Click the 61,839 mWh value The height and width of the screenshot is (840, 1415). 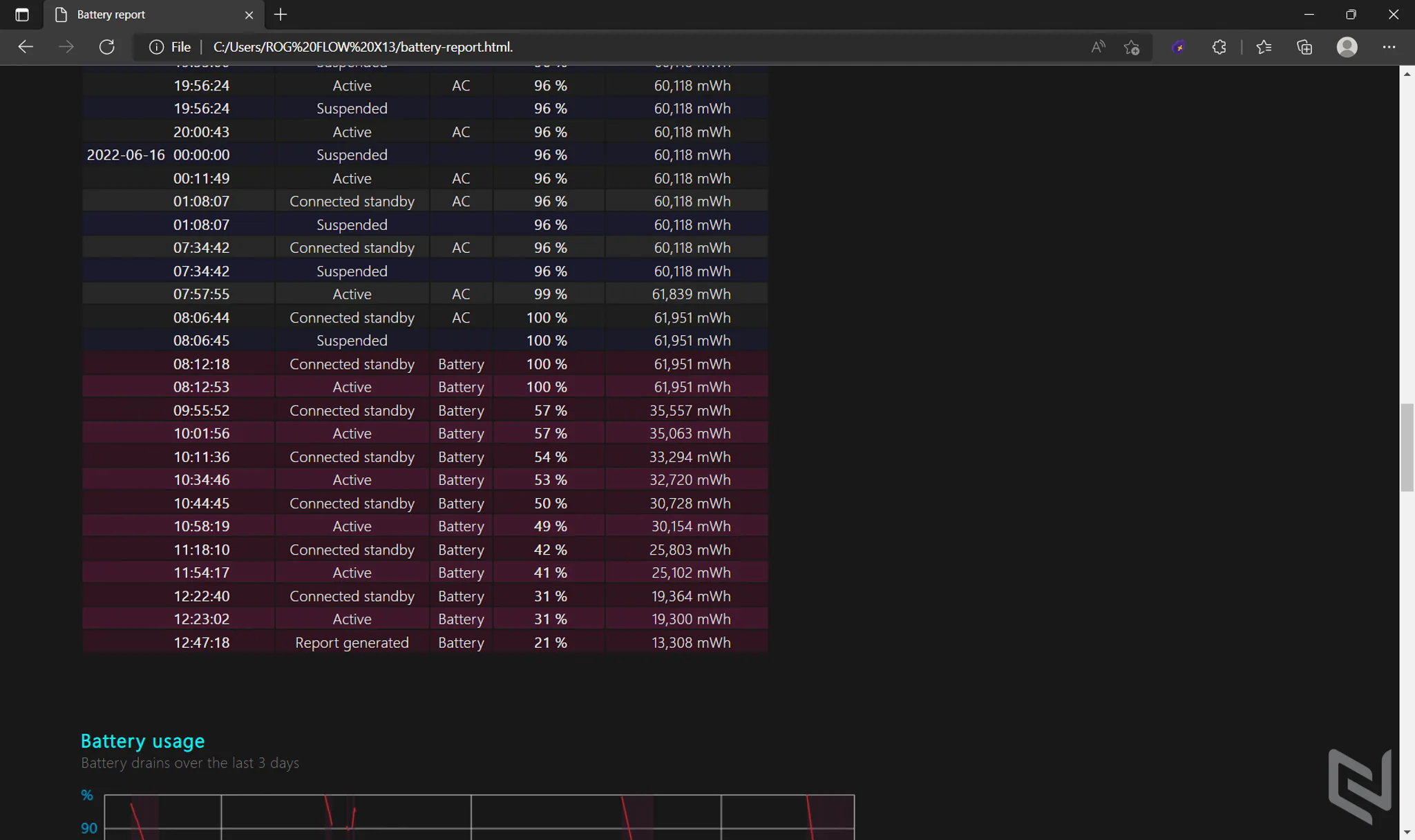(x=691, y=294)
